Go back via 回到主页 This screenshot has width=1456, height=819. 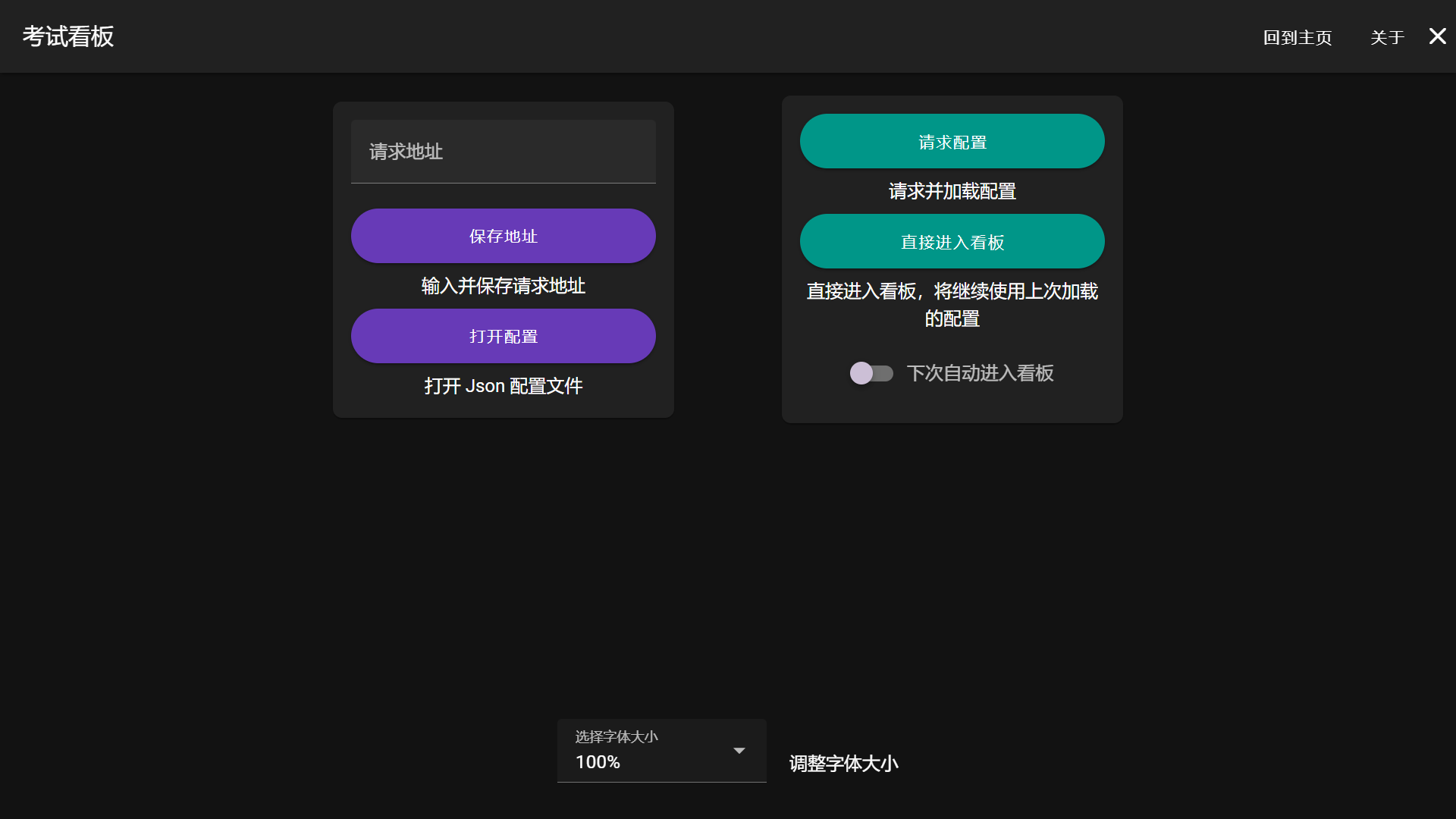tap(1297, 37)
